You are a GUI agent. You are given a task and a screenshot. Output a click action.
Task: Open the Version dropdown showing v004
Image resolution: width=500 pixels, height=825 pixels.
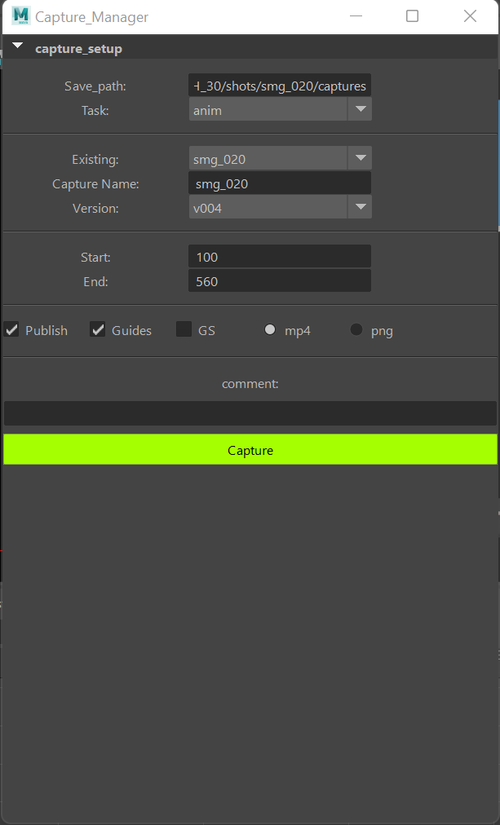[280, 208]
